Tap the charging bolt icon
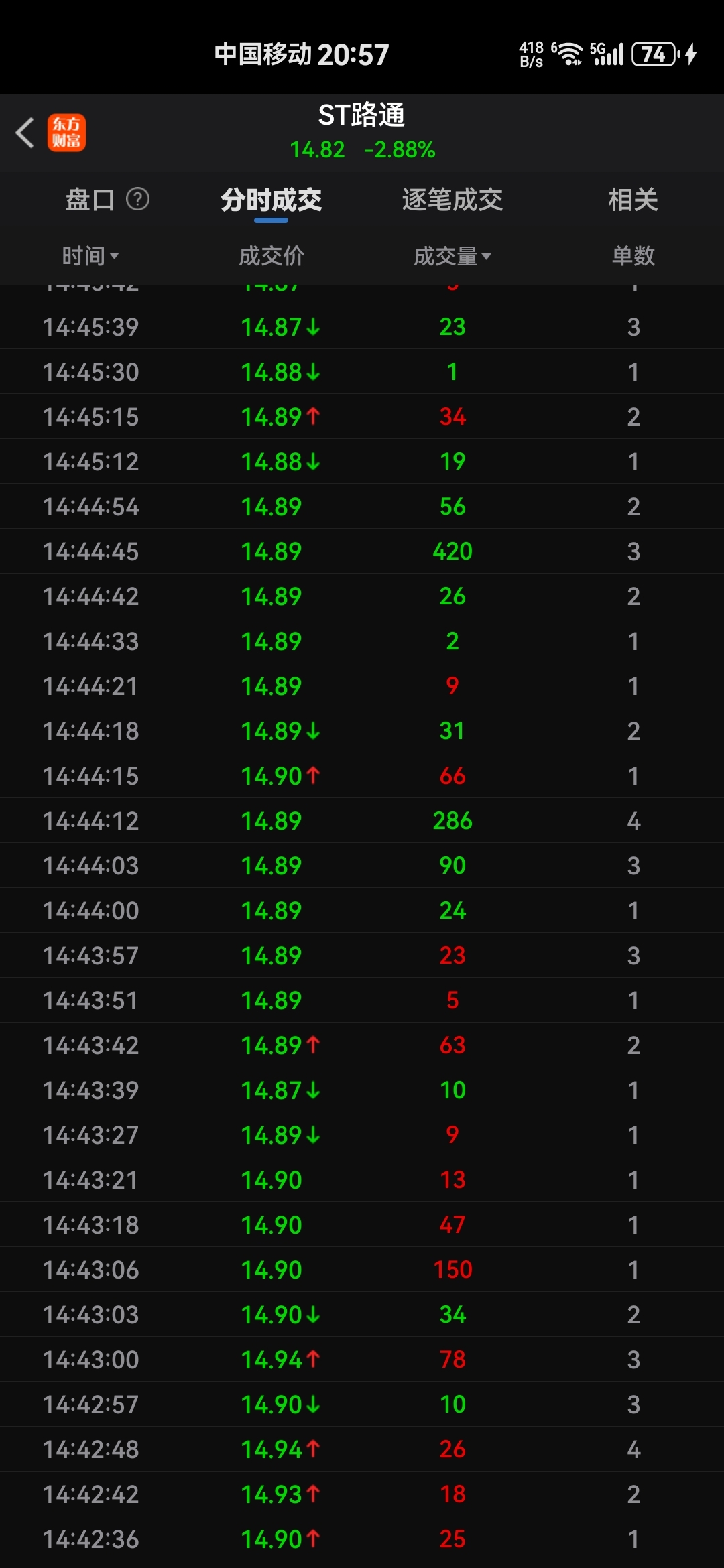Image resolution: width=724 pixels, height=1568 pixels. tap(691, 54)
